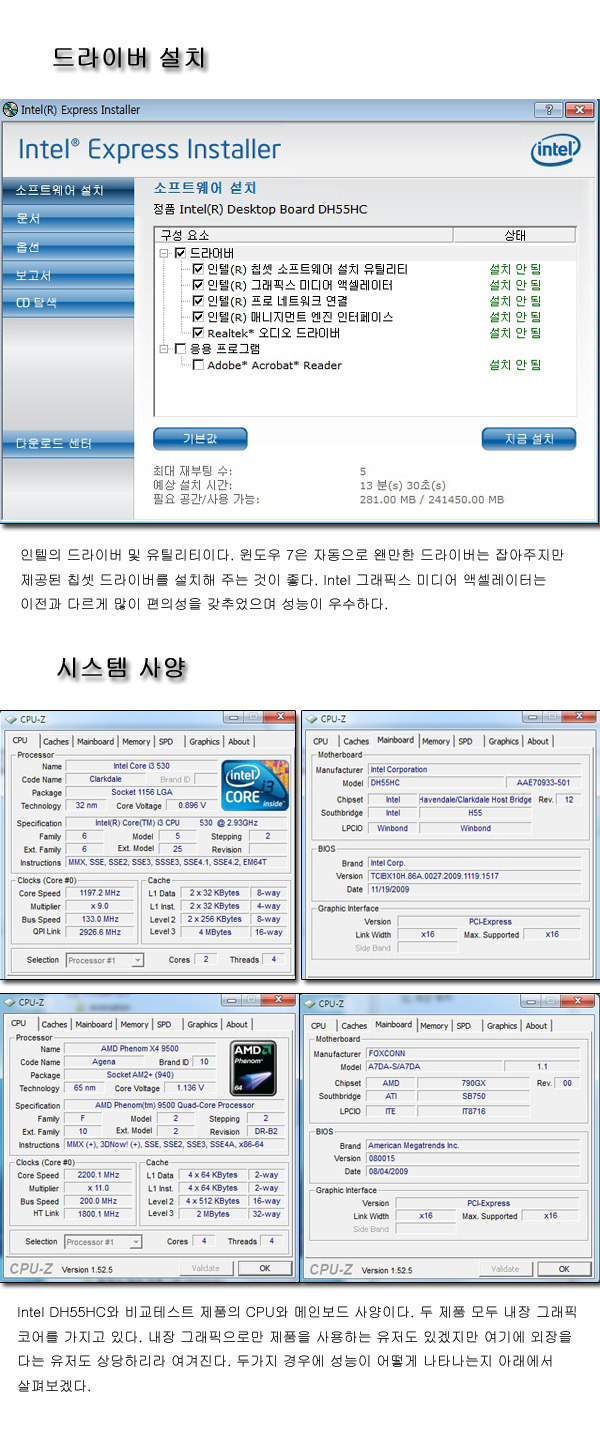The width and height of the screenshot is (600, 1450).
Task: Click the 기본값 button
Action: (200, 439)
